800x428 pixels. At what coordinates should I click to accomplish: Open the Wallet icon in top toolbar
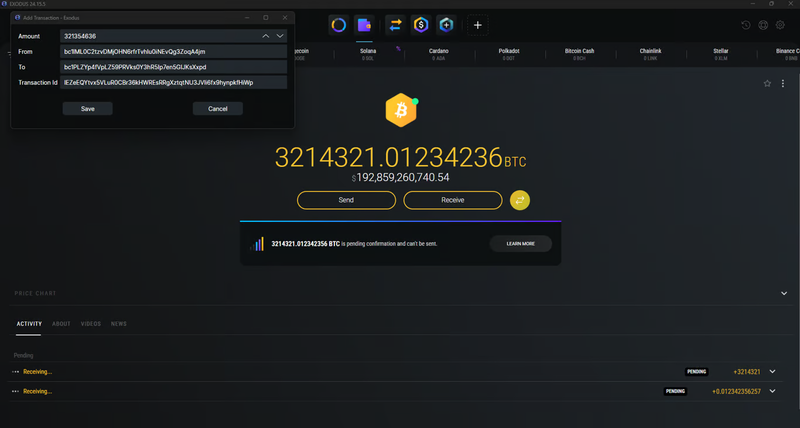coord(364,25)
